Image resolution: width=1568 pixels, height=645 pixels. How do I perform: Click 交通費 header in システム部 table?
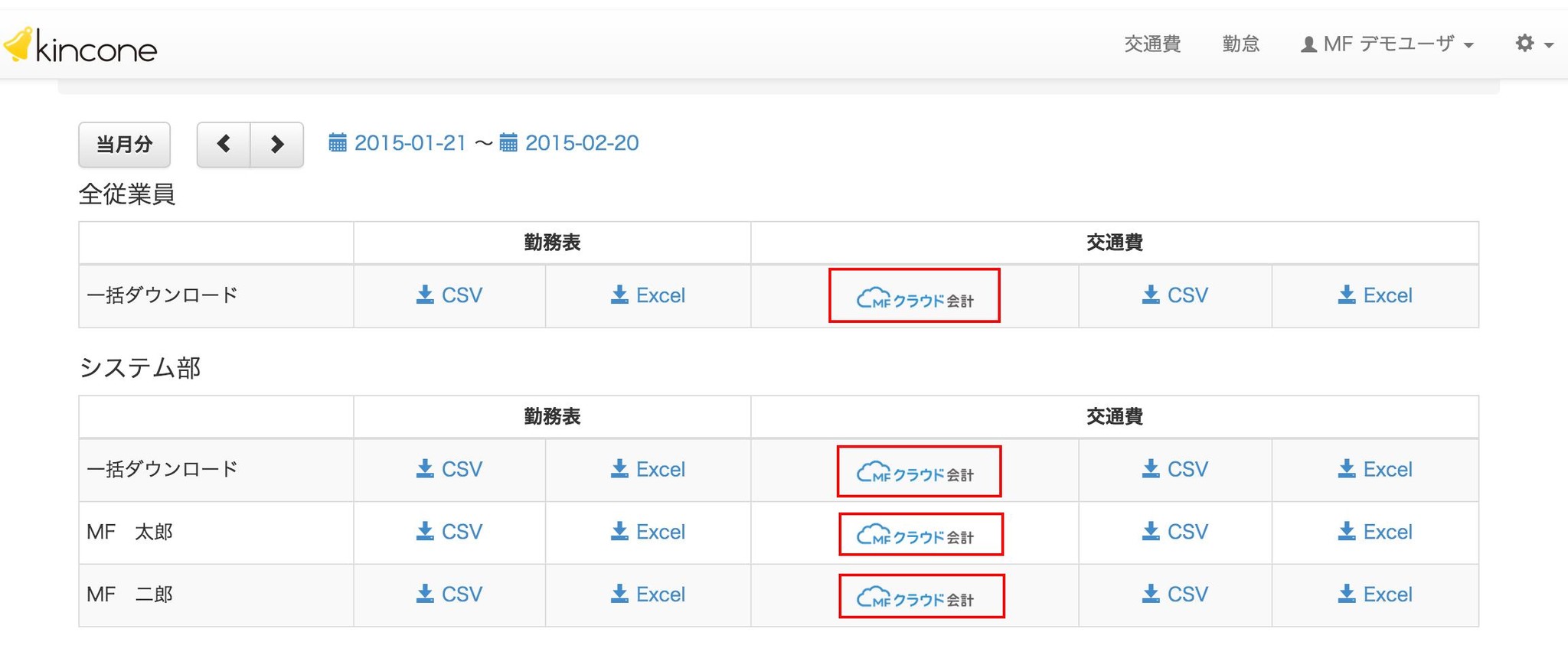click(x=1115, y=417)
